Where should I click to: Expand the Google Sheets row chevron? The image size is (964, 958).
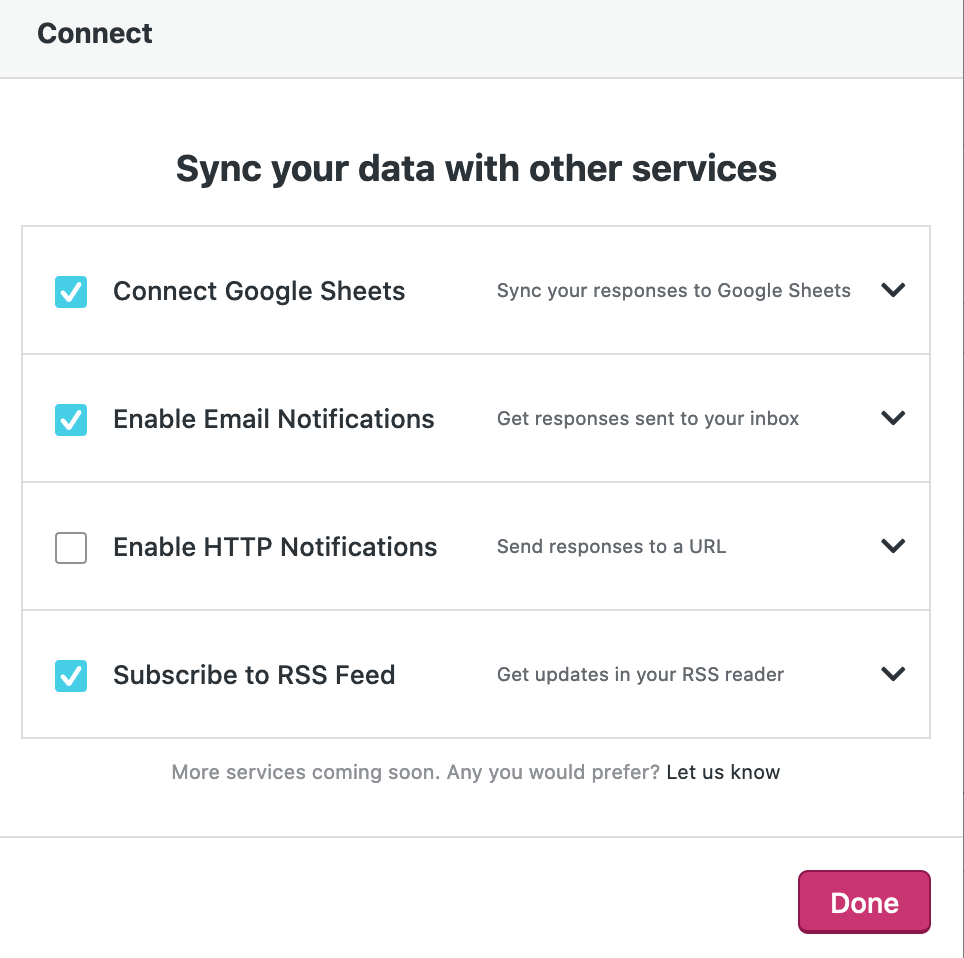pos(893,290)
